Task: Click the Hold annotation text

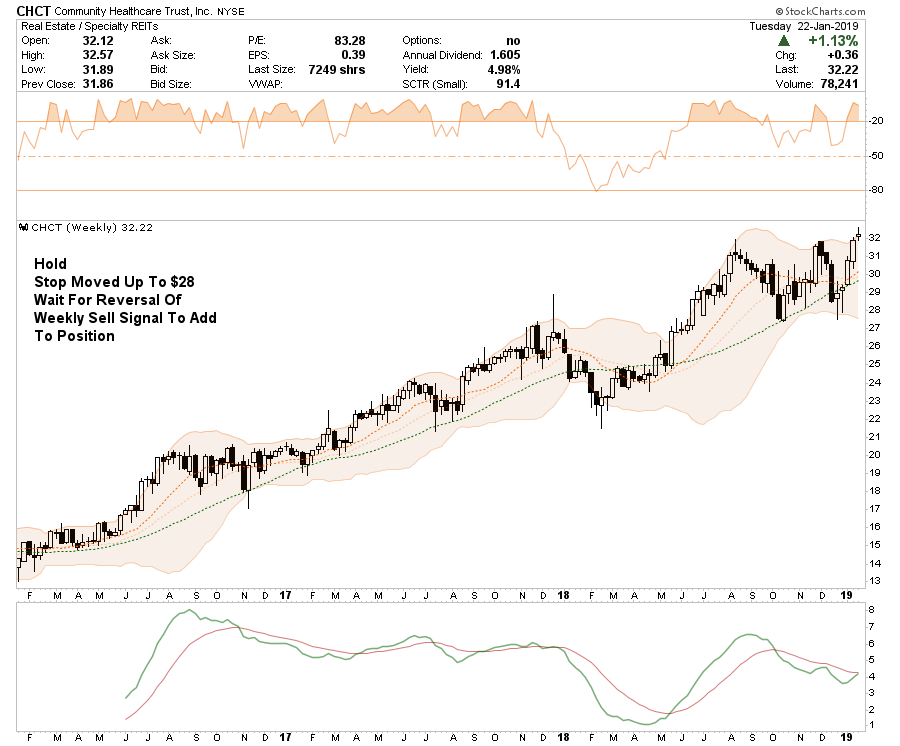Action: point(51,263)
